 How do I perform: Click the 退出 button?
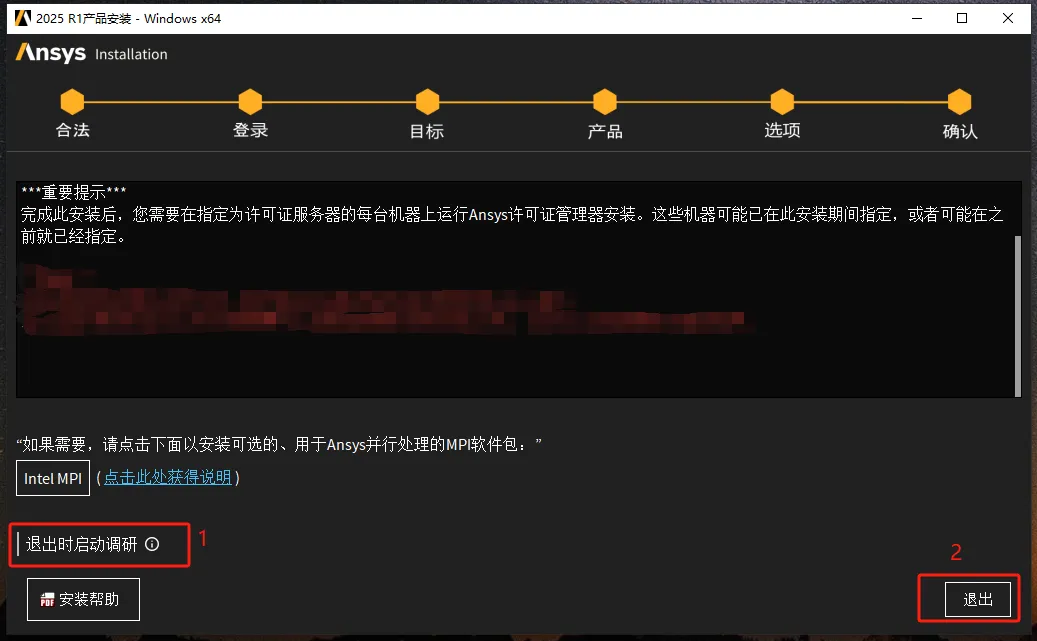tap(977, 599)
